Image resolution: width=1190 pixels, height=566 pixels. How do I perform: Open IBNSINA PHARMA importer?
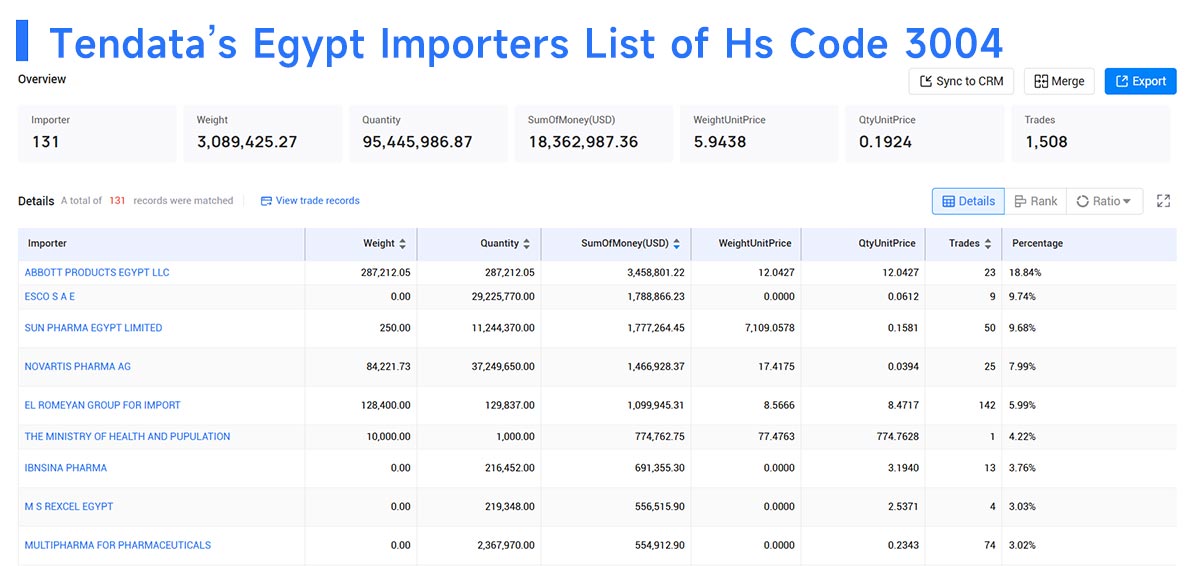pyautogui.click(x=66, y=467)
